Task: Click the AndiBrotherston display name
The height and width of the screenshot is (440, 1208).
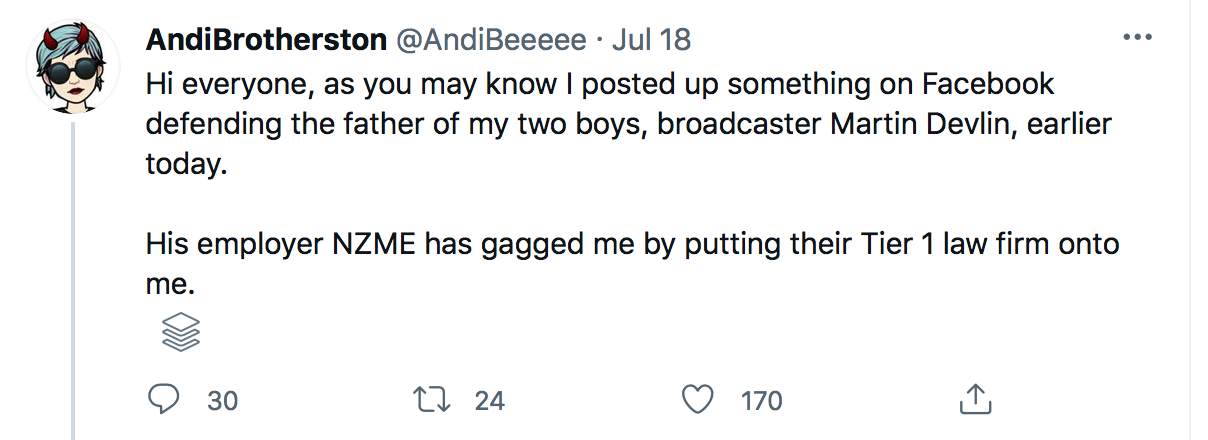Action: coord(265,40)
